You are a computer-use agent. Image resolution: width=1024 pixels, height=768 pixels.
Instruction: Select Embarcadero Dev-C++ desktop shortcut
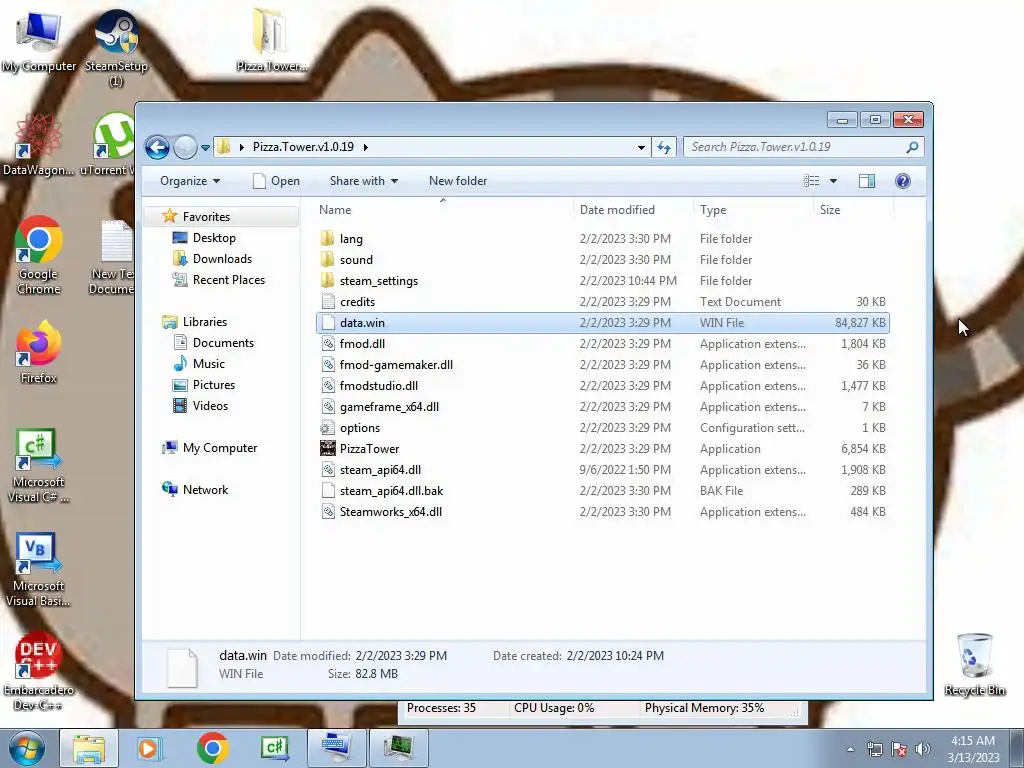38,673
